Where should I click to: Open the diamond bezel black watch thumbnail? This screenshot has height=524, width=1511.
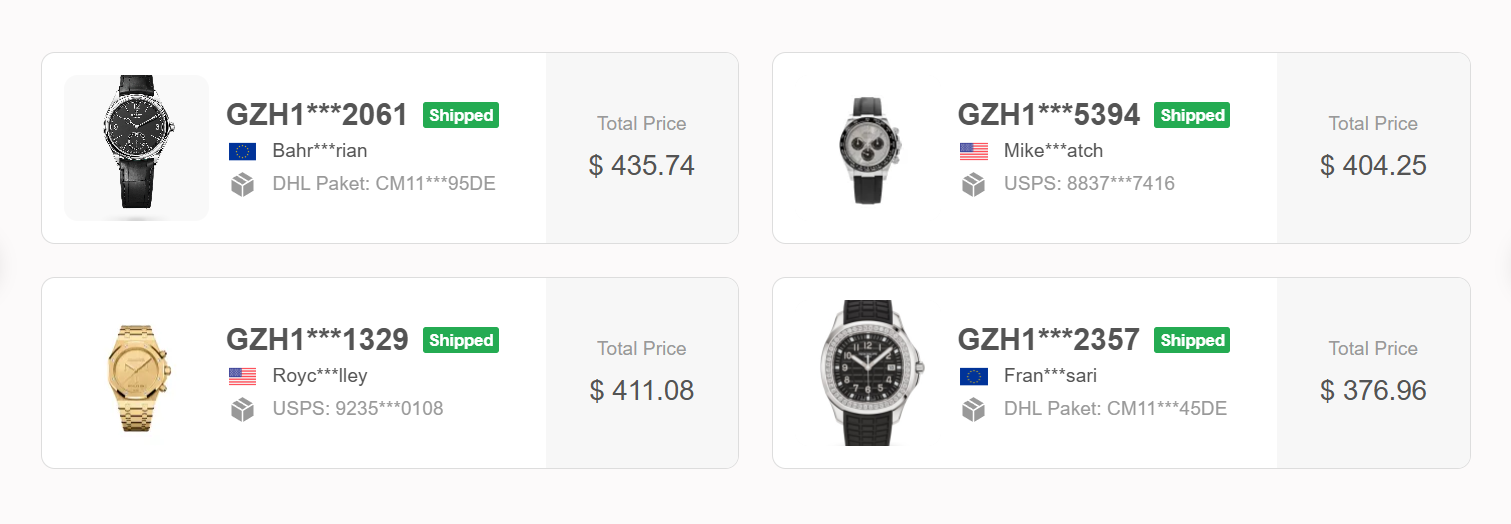[x=868, y=373]
